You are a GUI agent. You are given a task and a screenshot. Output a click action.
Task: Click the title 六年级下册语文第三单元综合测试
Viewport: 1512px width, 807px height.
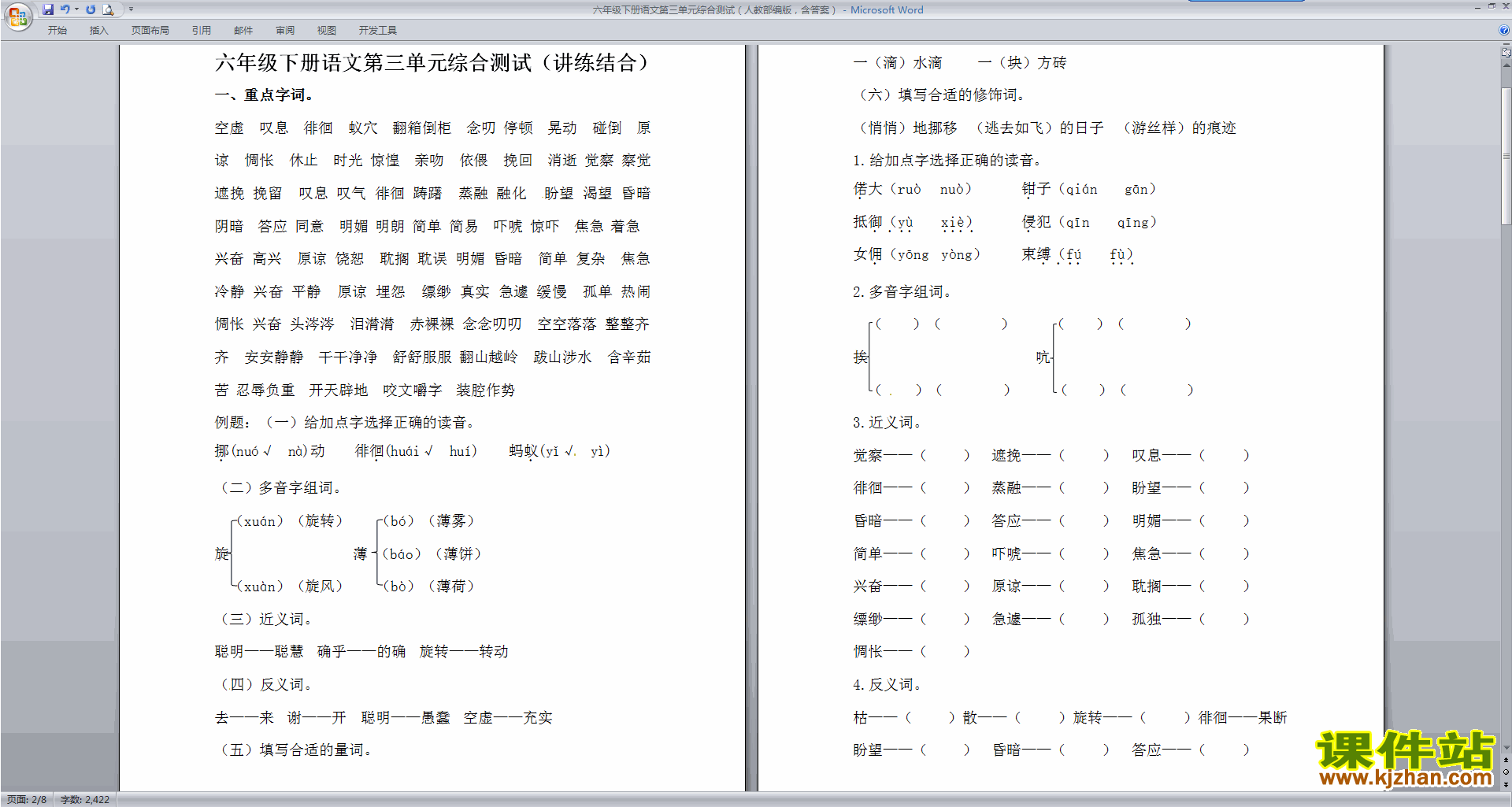[x=373, y=63]
